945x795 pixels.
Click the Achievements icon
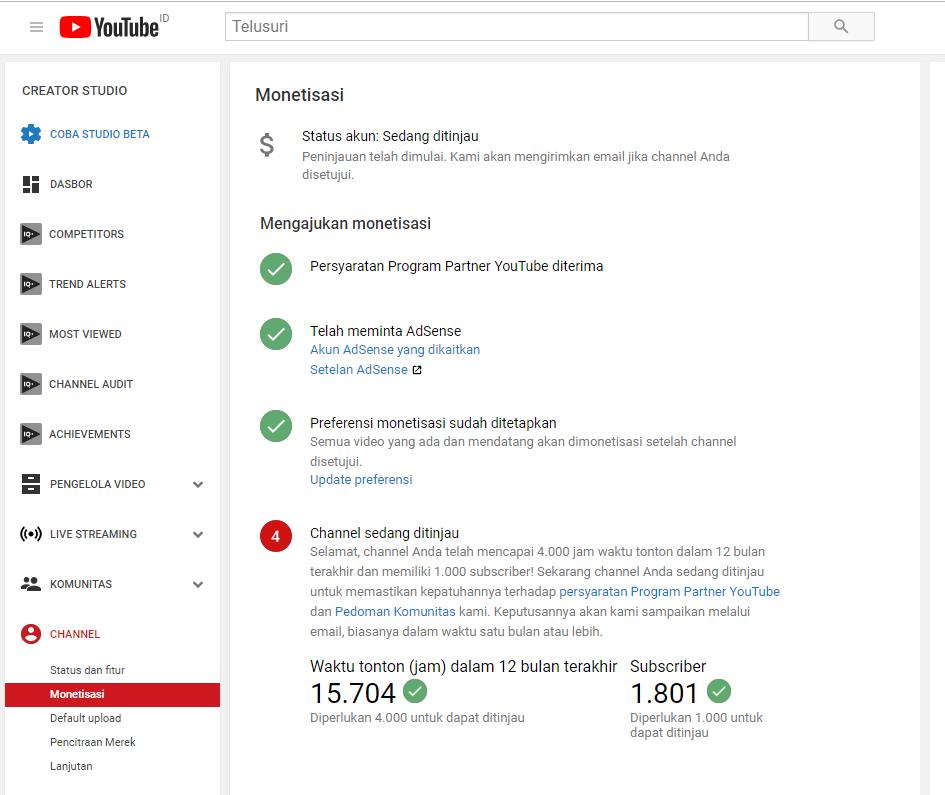[x=31, y=434]
